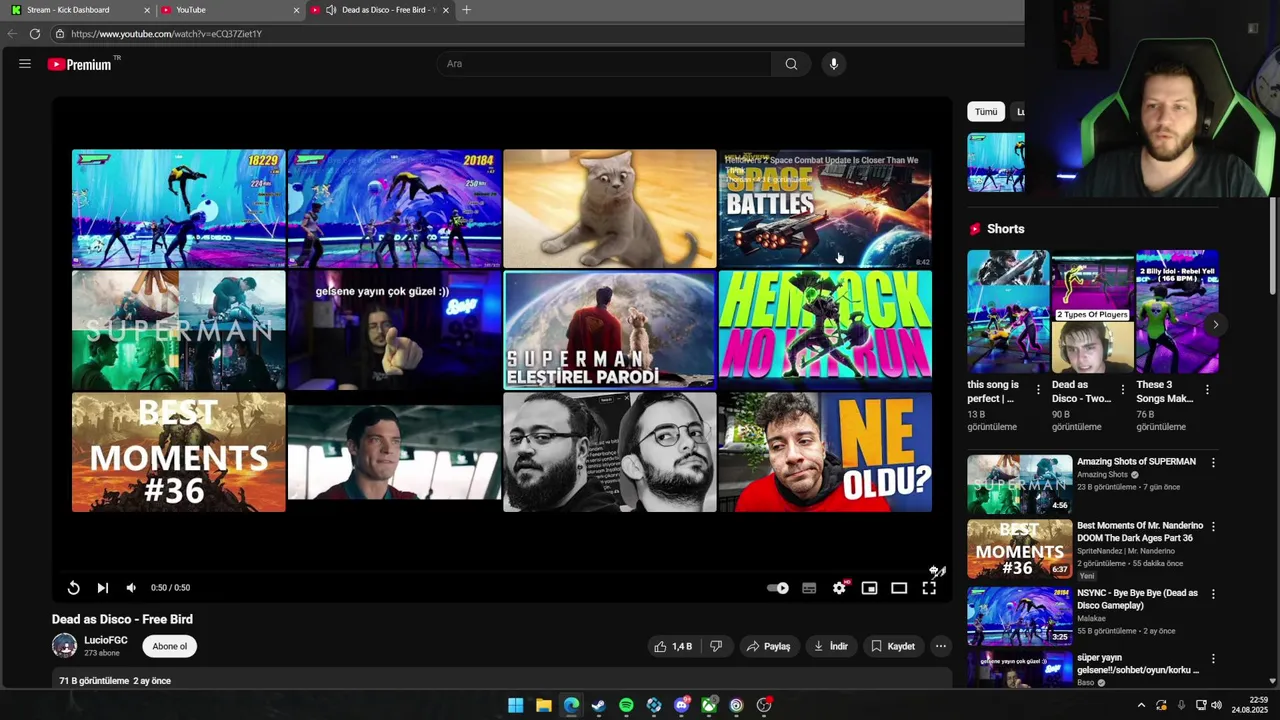Go back in the browser
The width and height of the screenshot is (1280, 720).
pyautogui.click(x=12, y=34)
